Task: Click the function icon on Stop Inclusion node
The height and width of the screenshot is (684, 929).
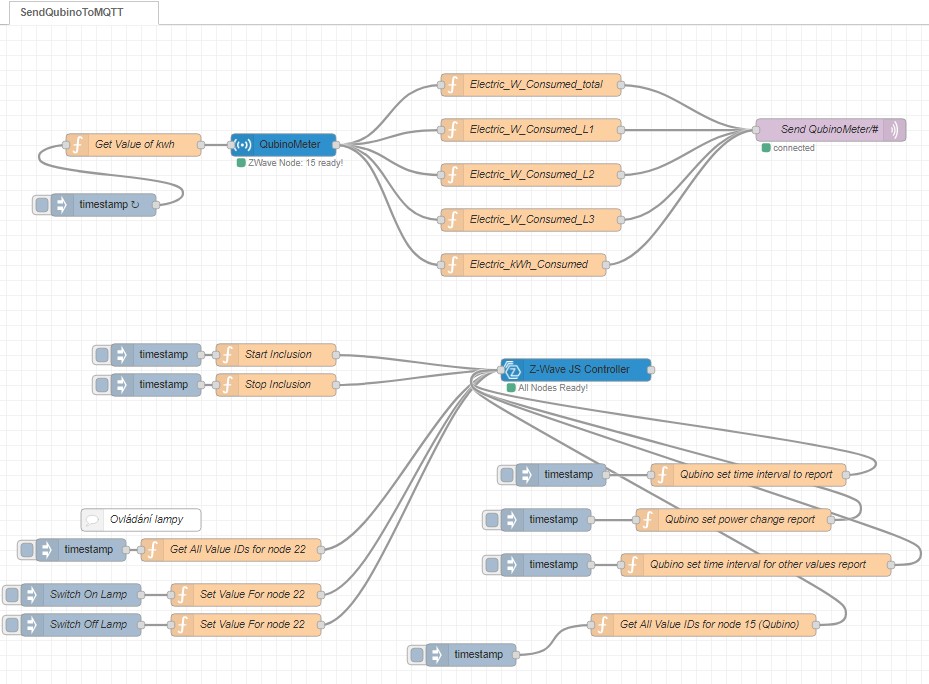Action: tap(227, 385)
